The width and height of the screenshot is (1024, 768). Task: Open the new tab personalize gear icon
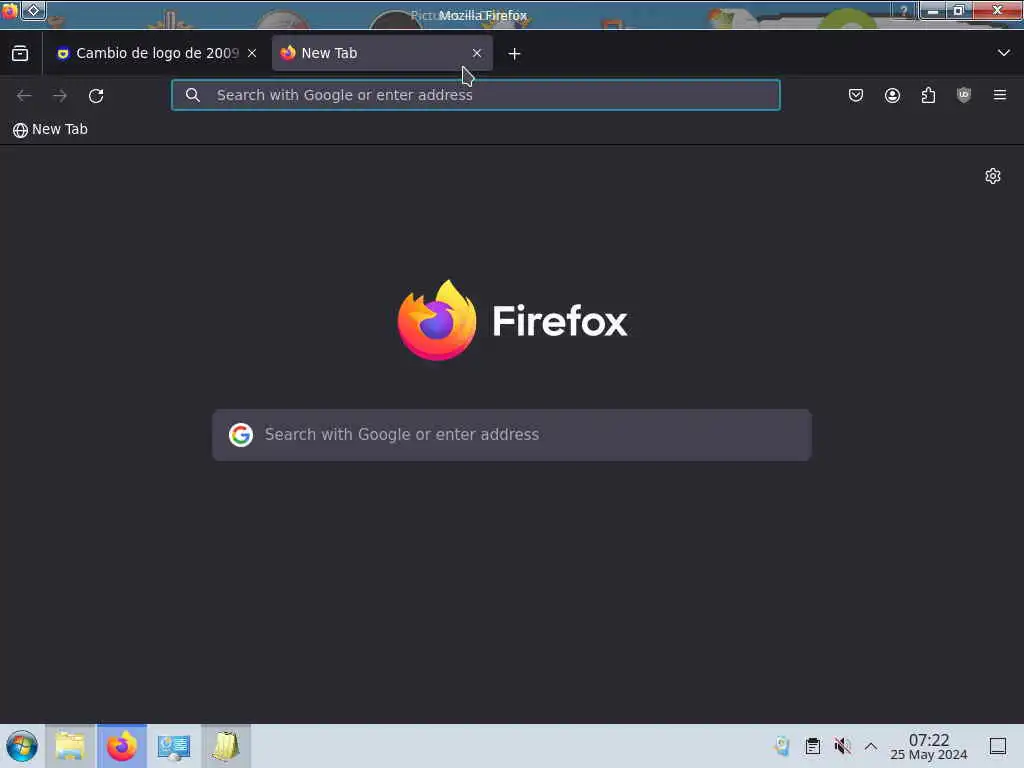(993, 176)
